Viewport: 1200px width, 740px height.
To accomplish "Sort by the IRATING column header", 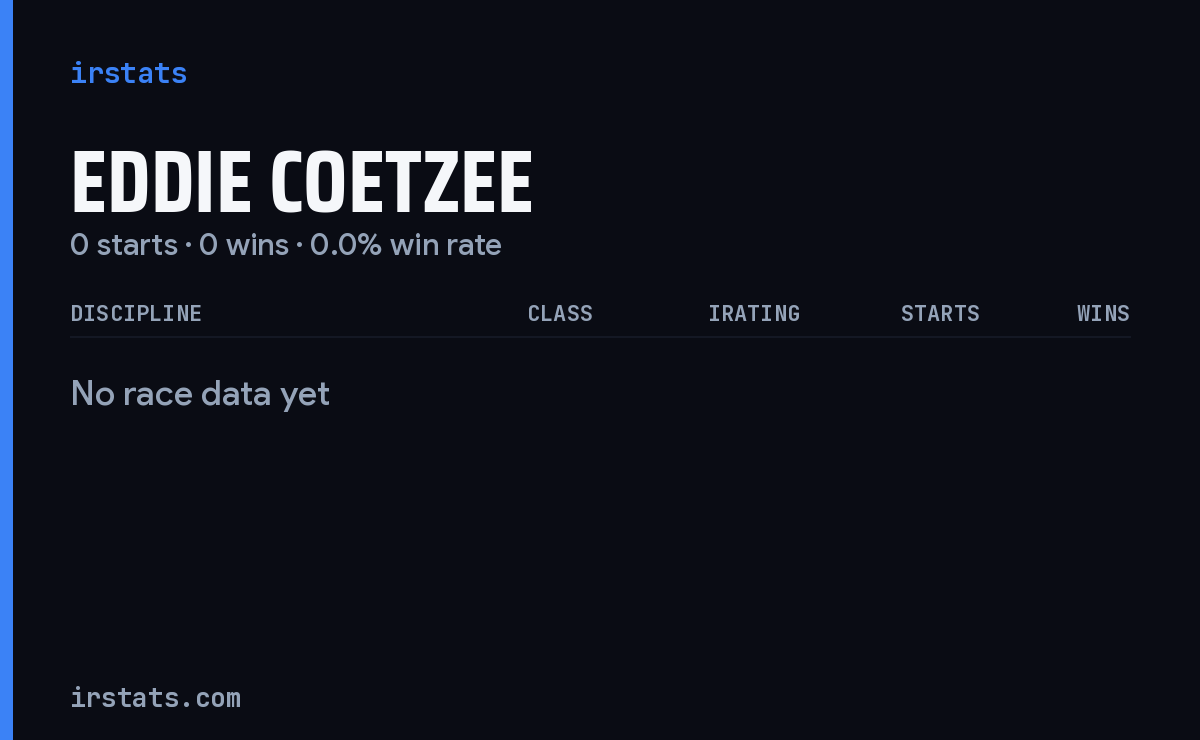I will pyautogui.click(x=754, y=313).
